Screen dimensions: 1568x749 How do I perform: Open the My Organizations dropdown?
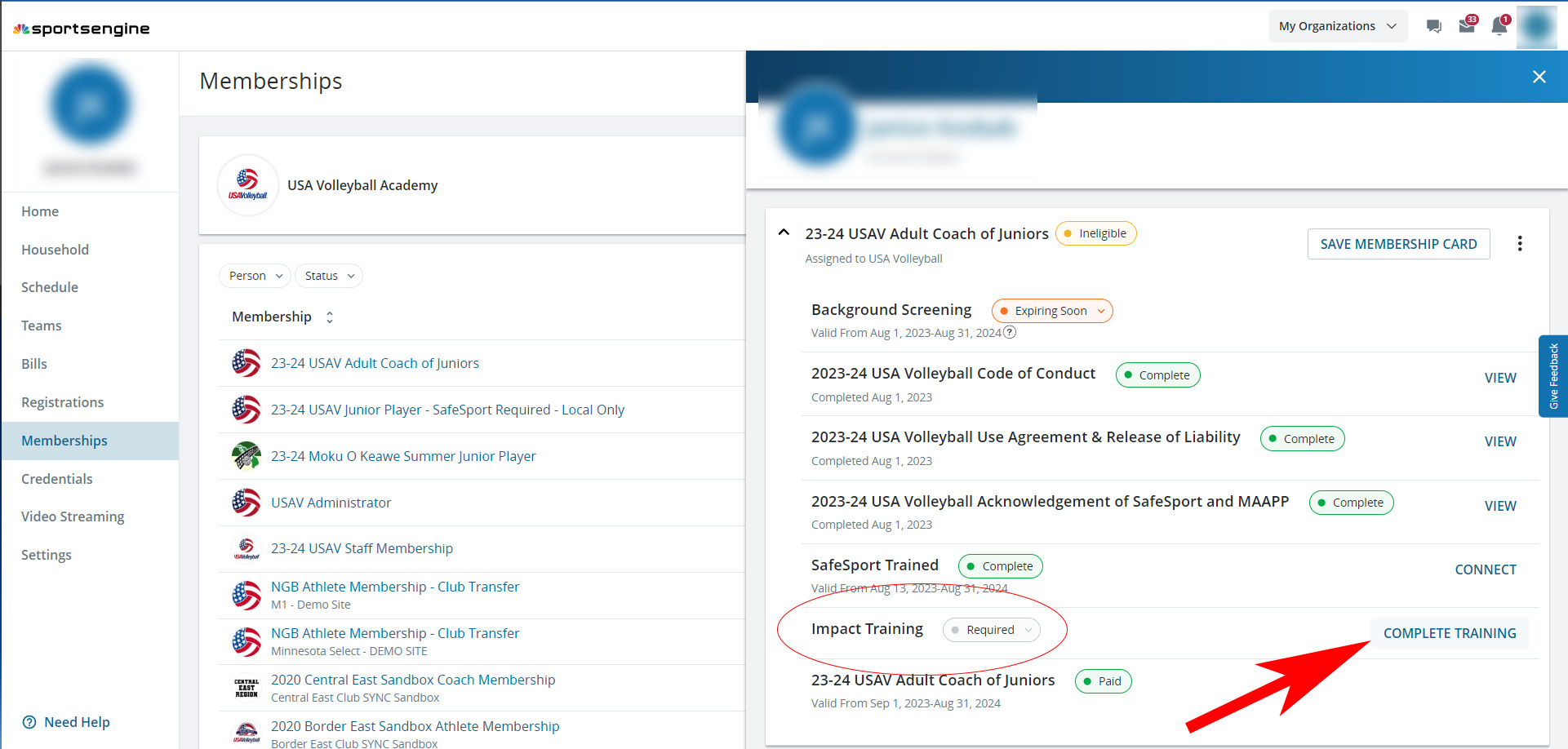pyautogui.click(x=1338, y=26)
